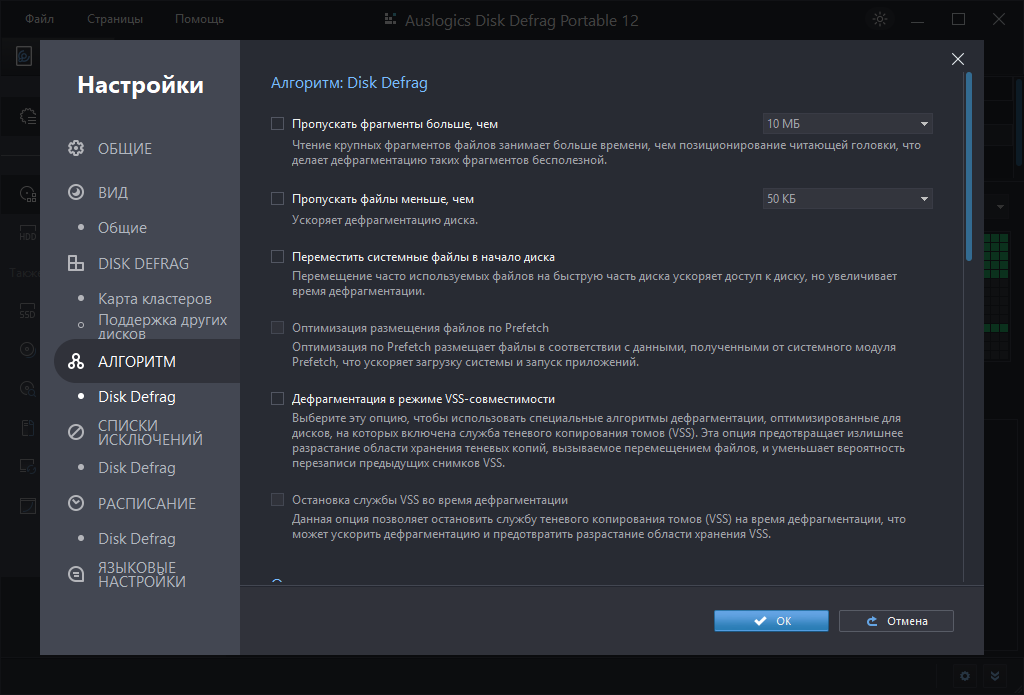1024x695 pixels.
Task: Enable 'Пропускать файлы меньше, чем' checkbox
Action: (278, 199)
